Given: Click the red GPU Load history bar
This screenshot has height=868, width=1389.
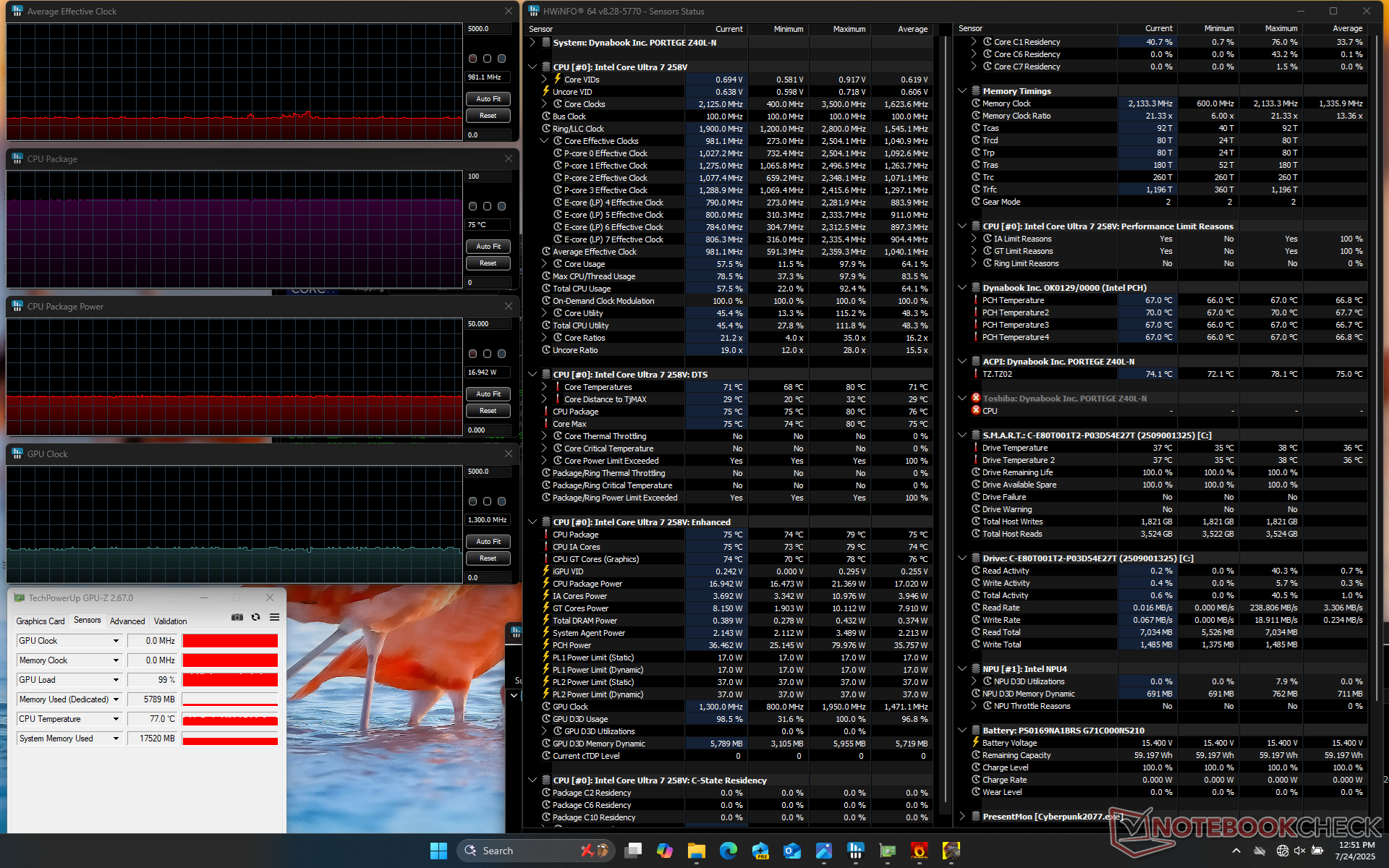Looking at the screenshot, I should (230, 680).
